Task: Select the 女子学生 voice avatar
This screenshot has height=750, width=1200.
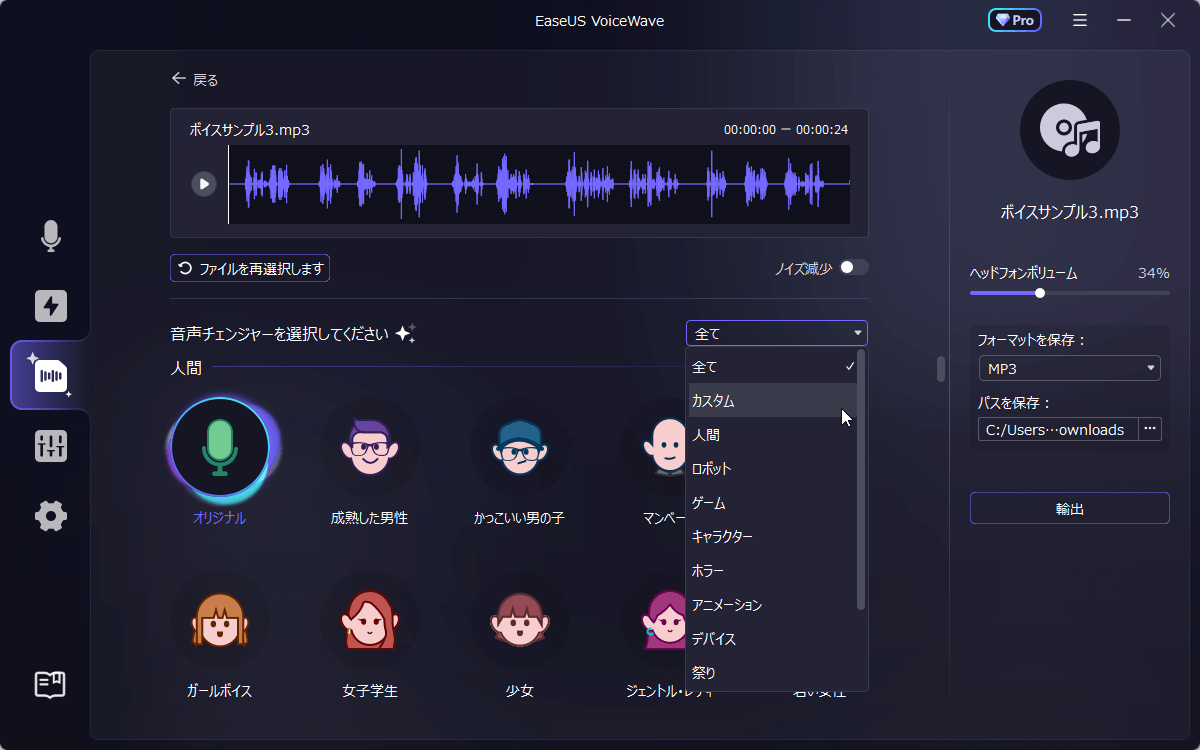Action: (369, 620)
